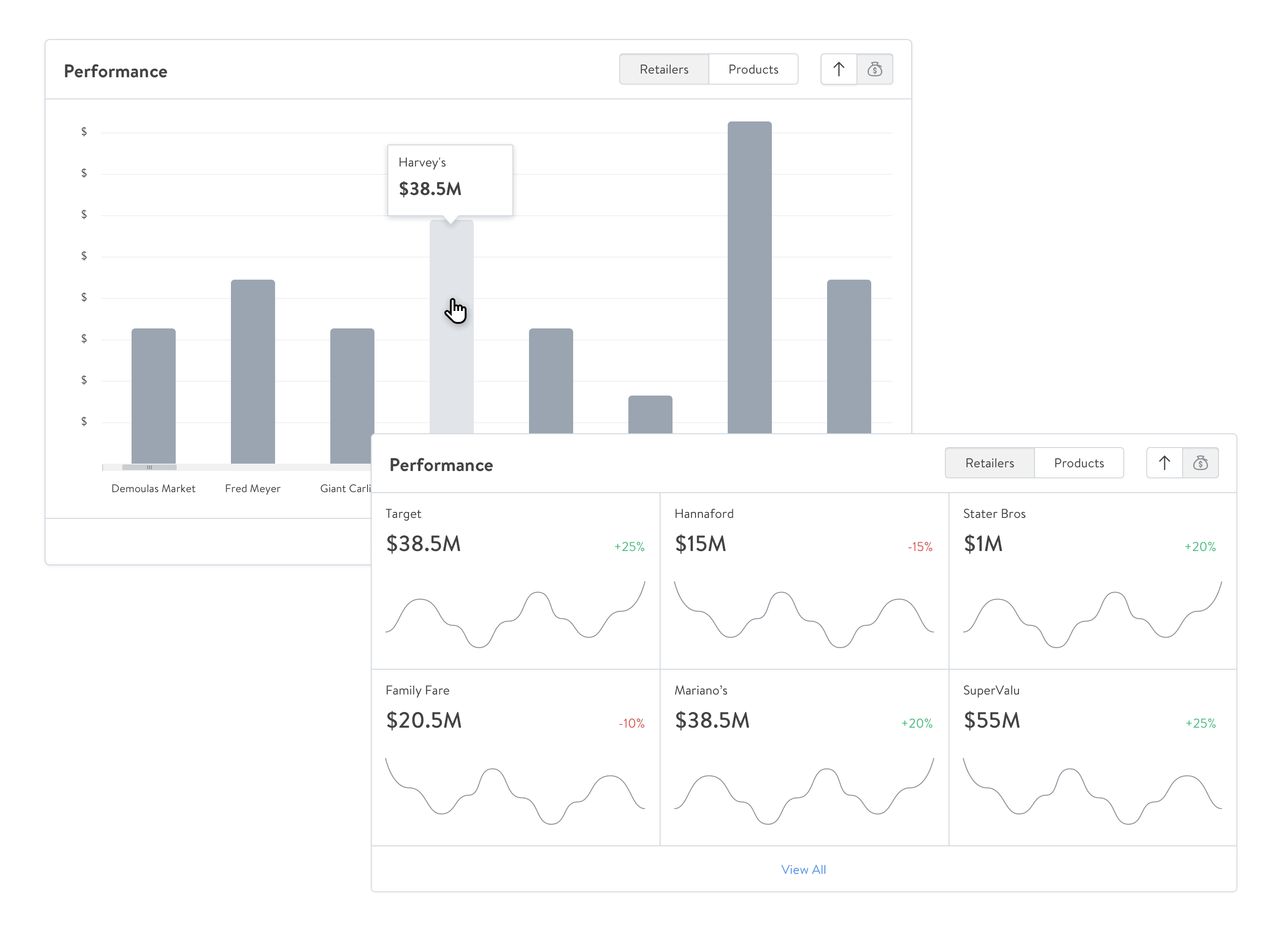This screenshot has height=942, width=1288.
Task: Open the View All link
Action: click(x=803, y=869)
